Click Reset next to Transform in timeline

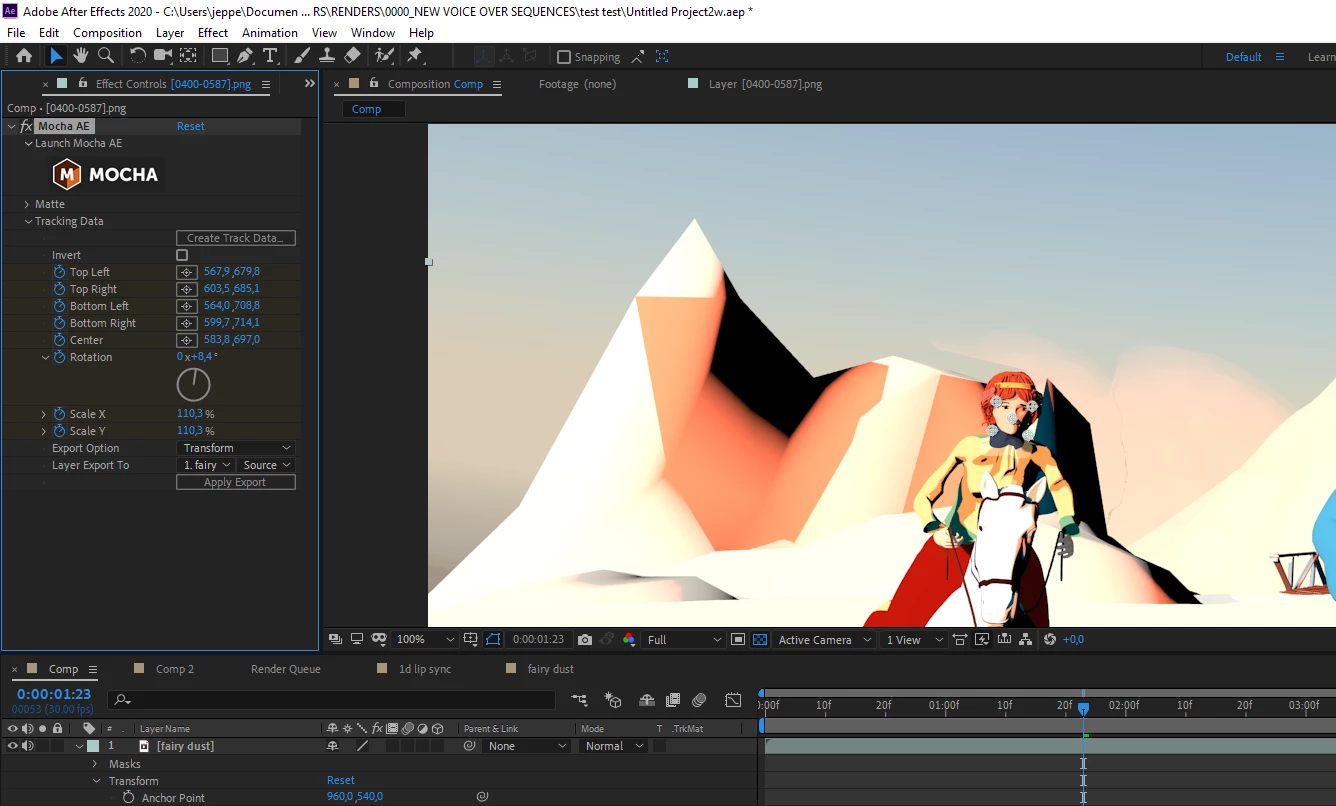(341, 780)
